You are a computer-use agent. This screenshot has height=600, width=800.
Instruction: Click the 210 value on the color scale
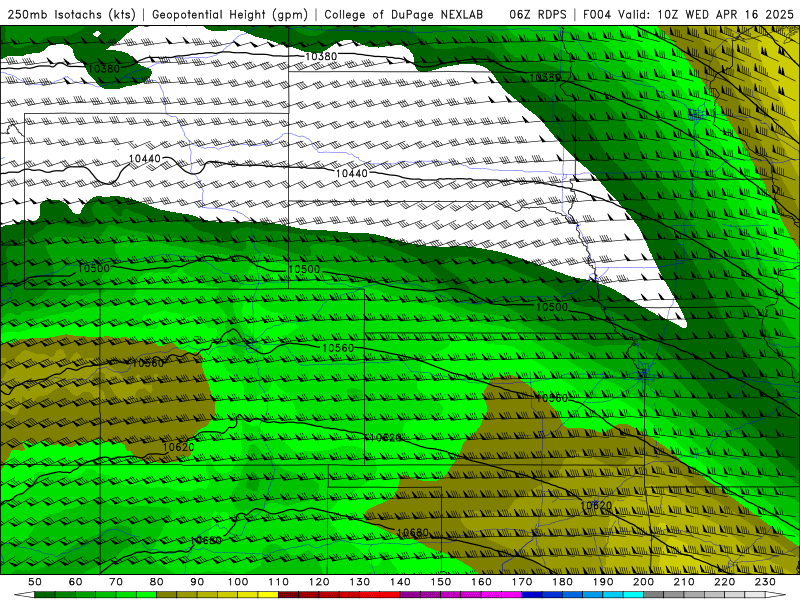click(x=684, y=582)
